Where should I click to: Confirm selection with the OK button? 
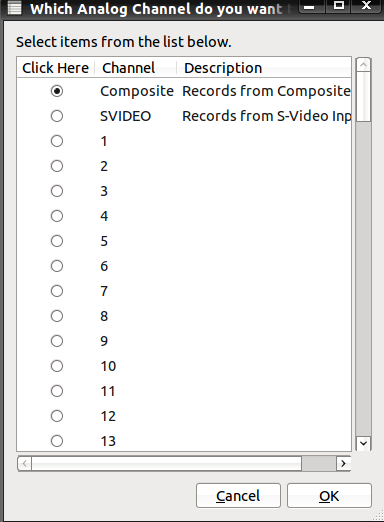tap(329, 496)
